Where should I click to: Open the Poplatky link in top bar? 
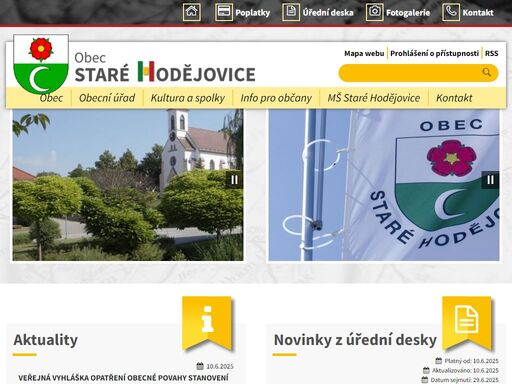[x=253, y=13]
